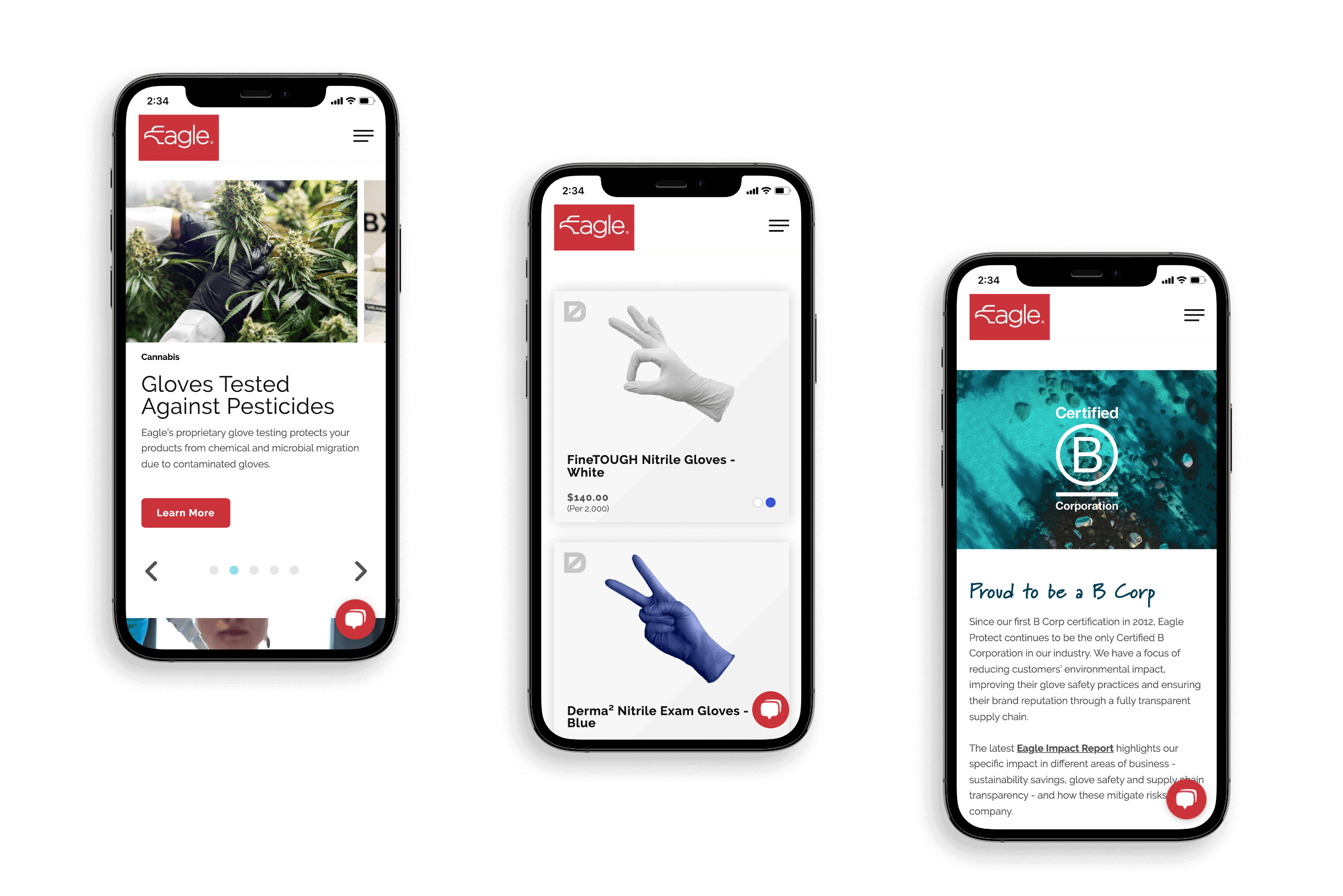Click the carousel previous arrow button
Viewport: 1343px width, 896px height.
click(x=152, y=570)
